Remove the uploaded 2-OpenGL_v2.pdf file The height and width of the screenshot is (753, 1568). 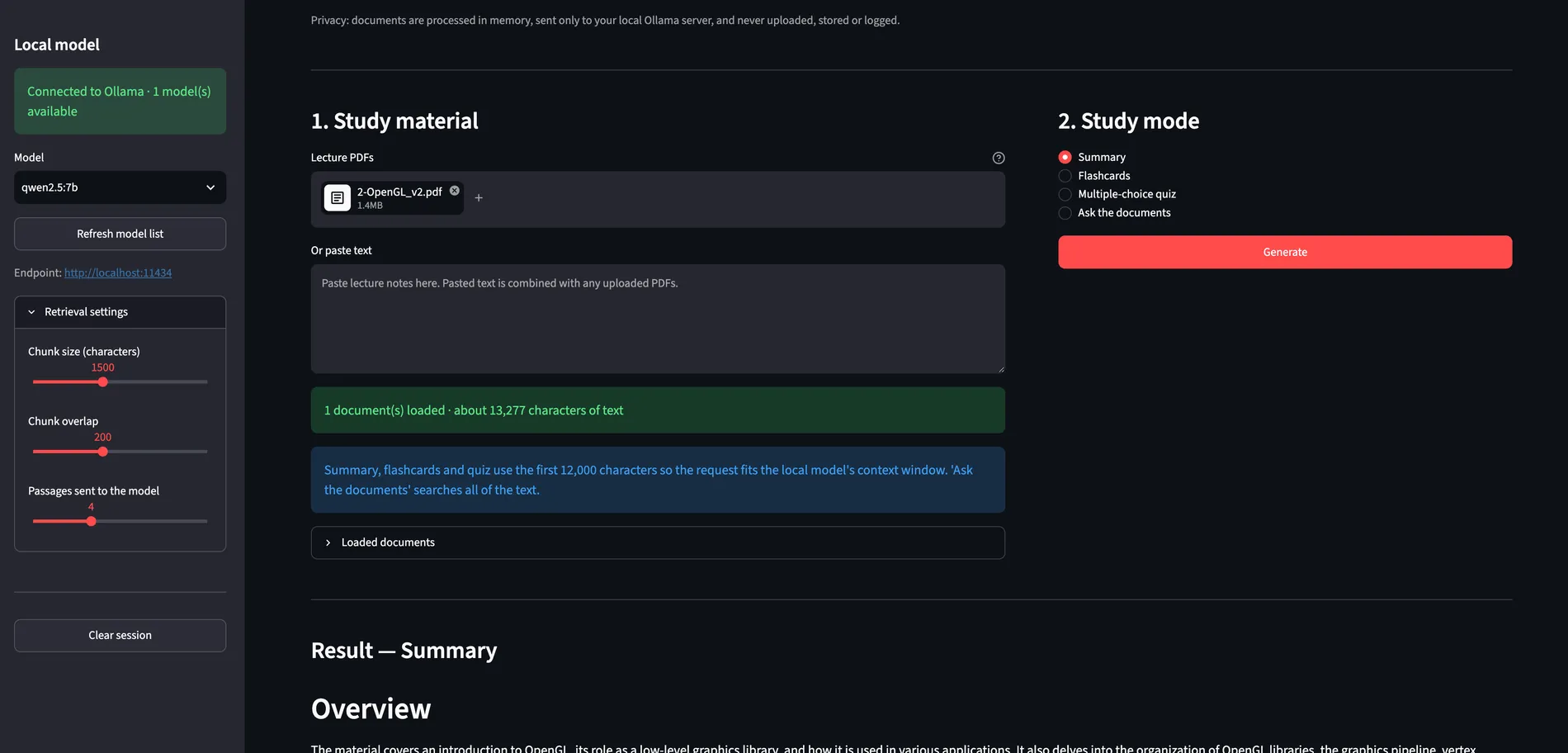pos(455,191)
